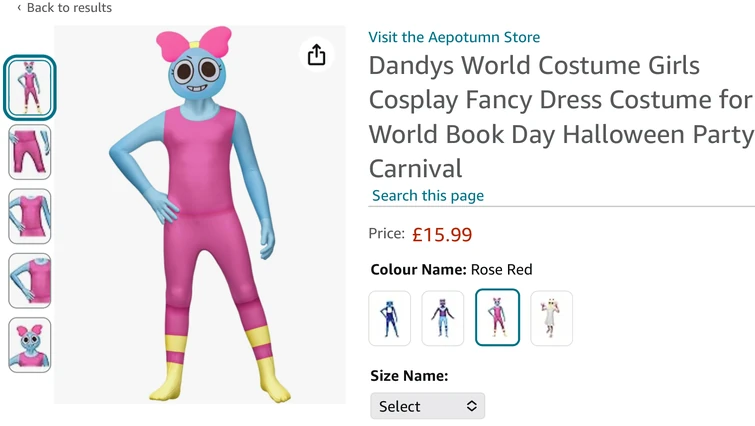Click the Colour Name: Rose Red label
Screen dimensions: 755x426
[x=451, y=270]
